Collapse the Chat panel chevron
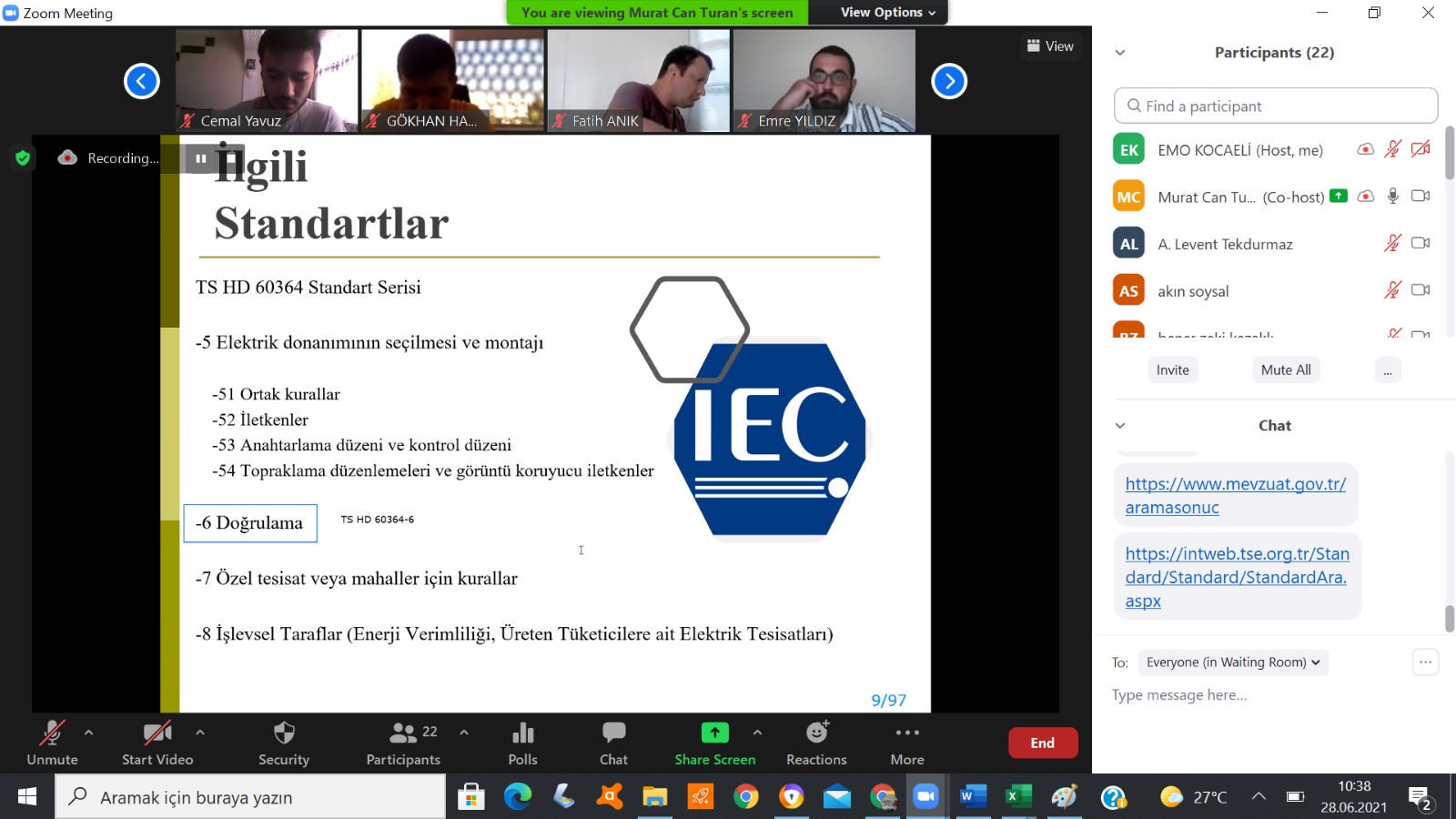 1120,425
